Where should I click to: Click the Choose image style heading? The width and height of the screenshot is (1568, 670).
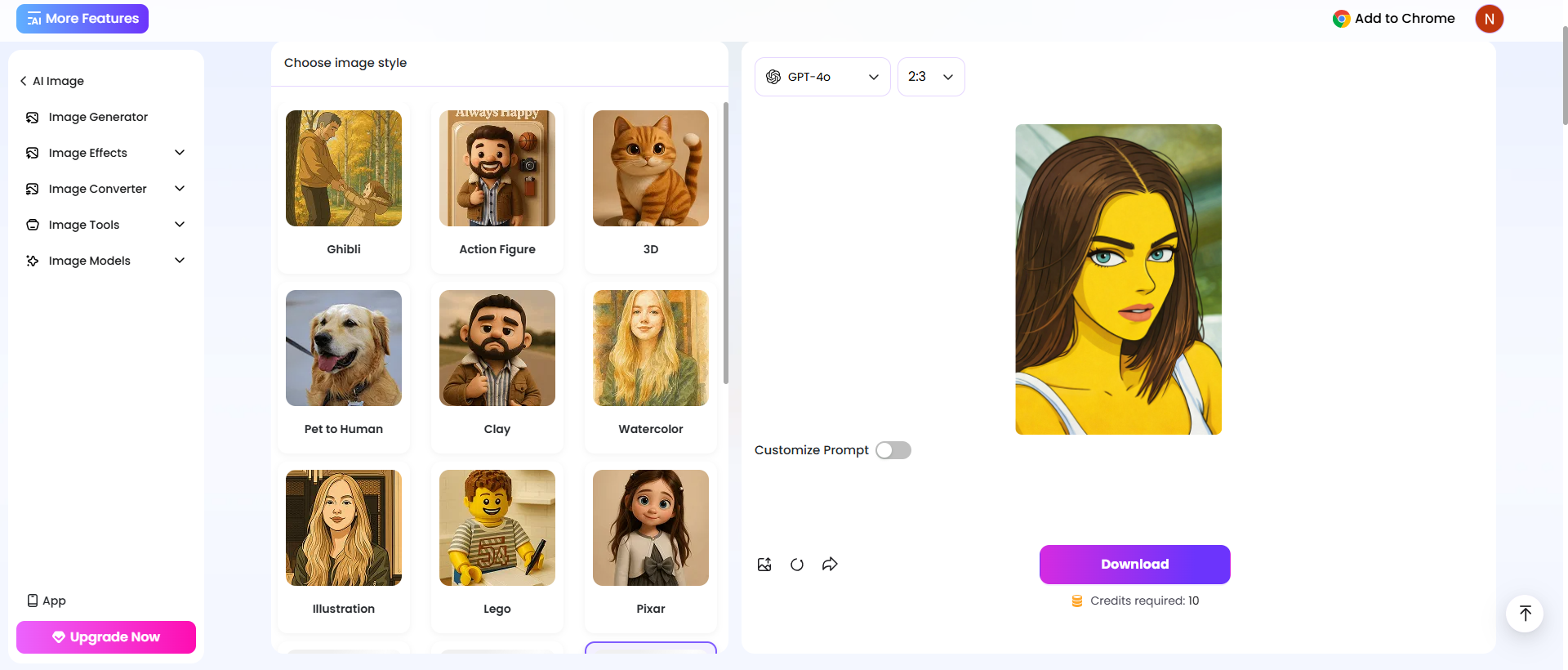click(345, 63)
